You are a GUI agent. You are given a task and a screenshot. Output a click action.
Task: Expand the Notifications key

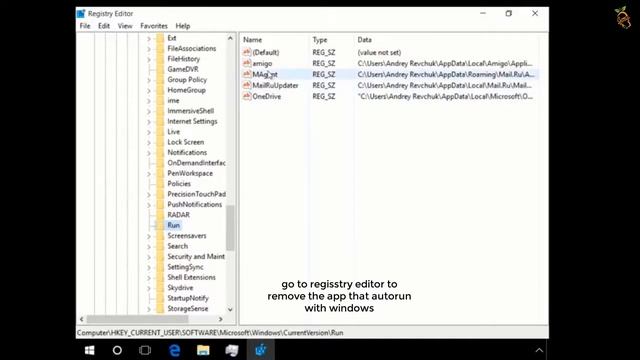149,153
